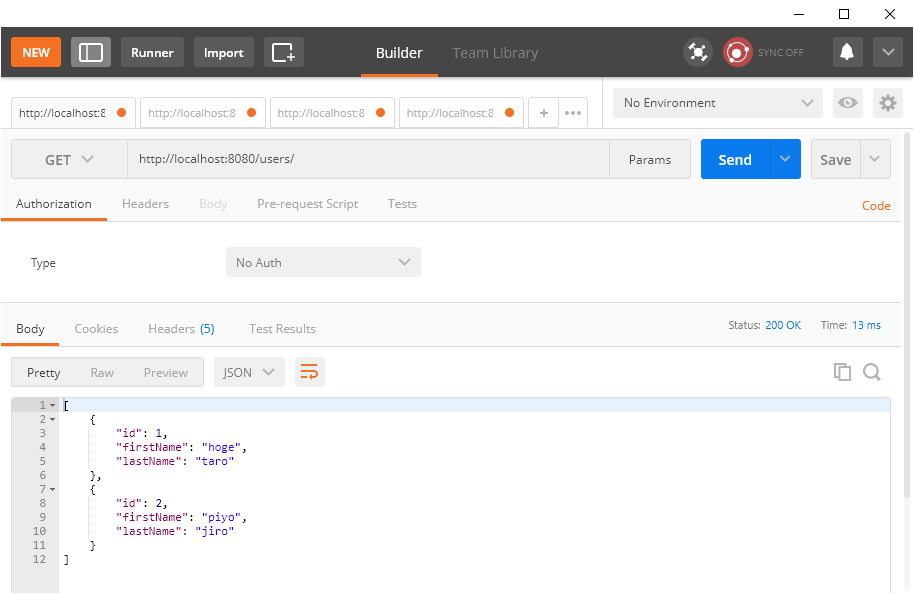
Task: Open environment quick look eye
Action: 848,103
